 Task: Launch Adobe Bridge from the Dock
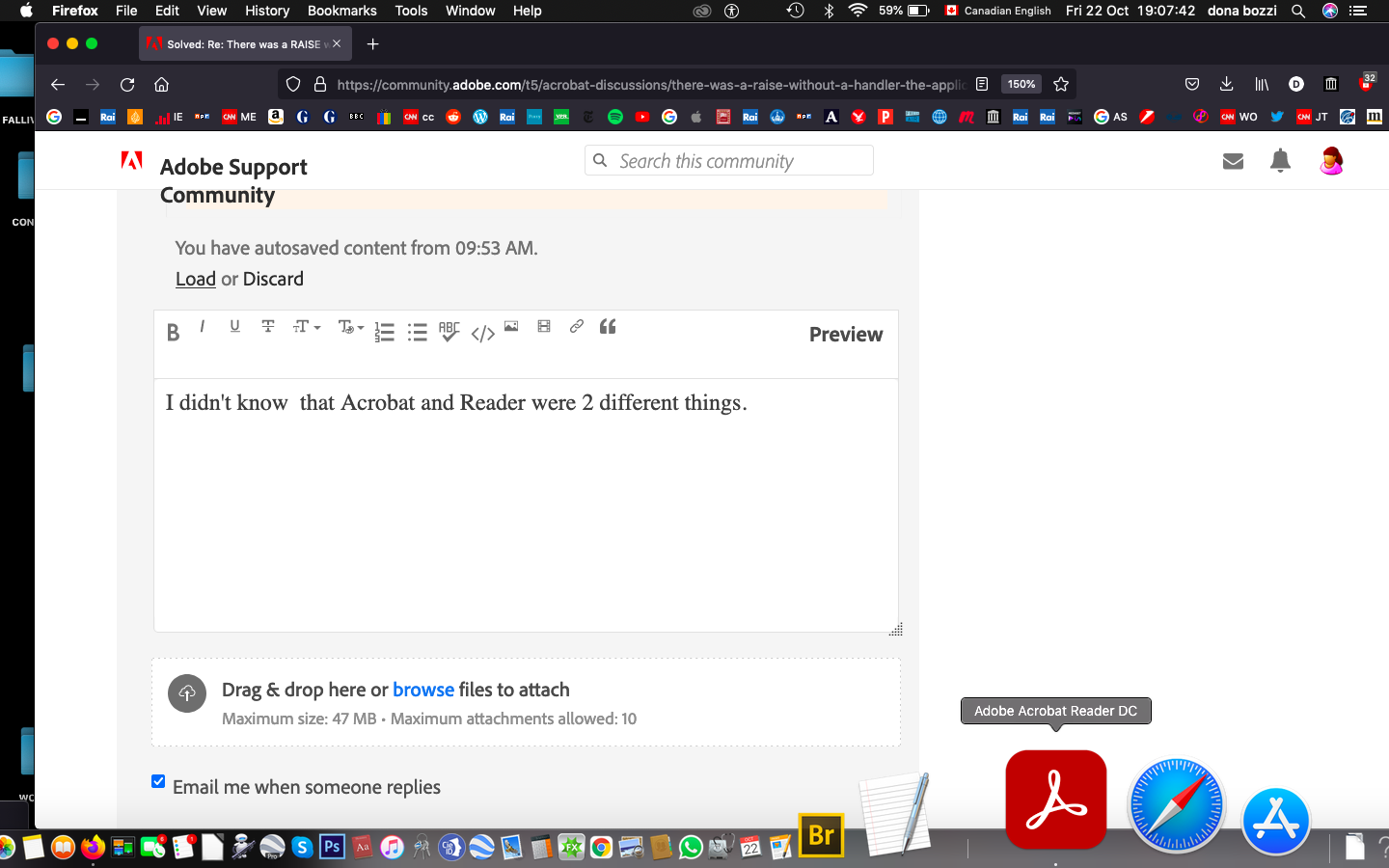(822, 834)
